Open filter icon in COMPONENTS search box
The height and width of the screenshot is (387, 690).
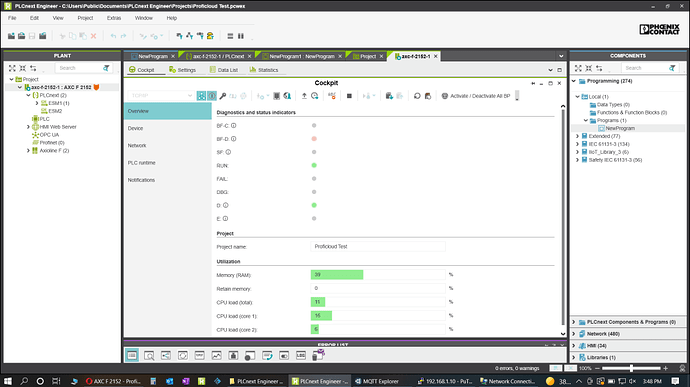click(672, 68)
